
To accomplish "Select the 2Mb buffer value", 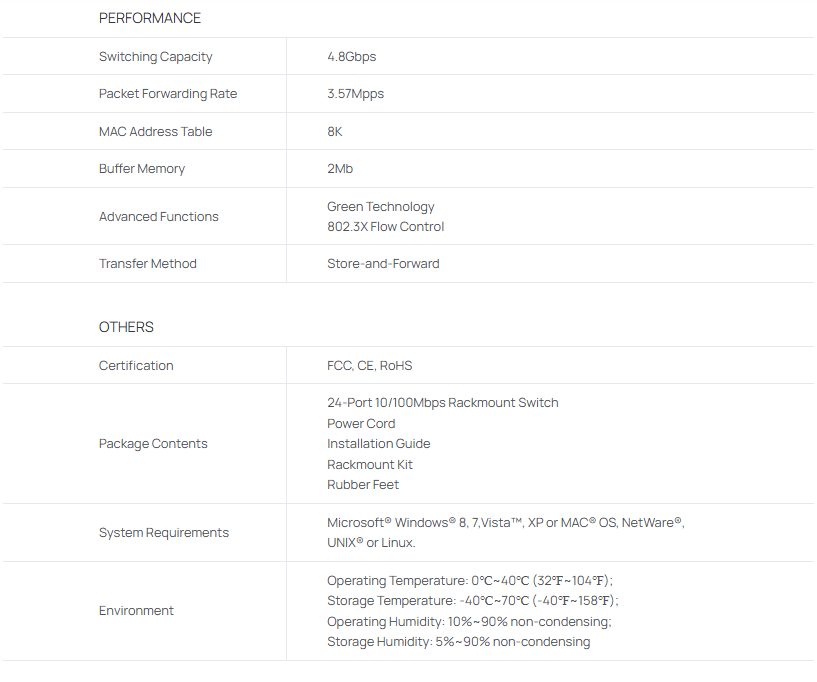I will tap(340, 169).
